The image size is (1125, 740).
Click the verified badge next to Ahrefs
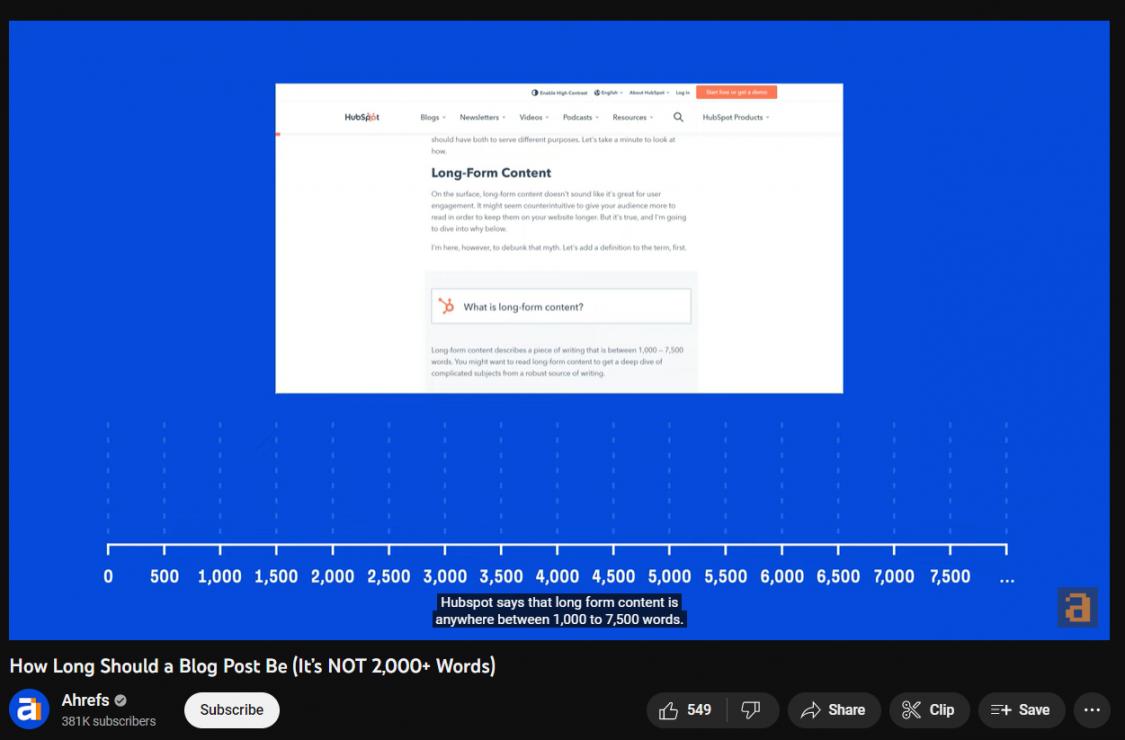point(121,700)
